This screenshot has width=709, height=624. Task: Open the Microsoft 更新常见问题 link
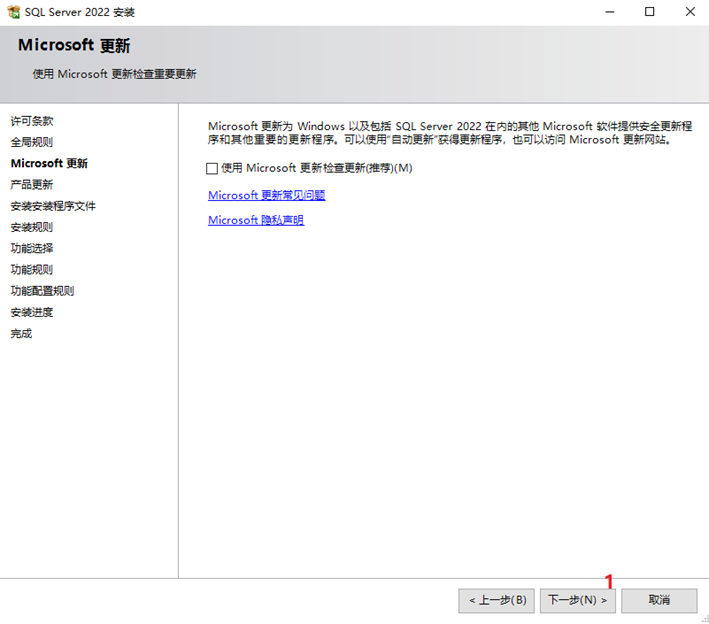pos(267,195)
